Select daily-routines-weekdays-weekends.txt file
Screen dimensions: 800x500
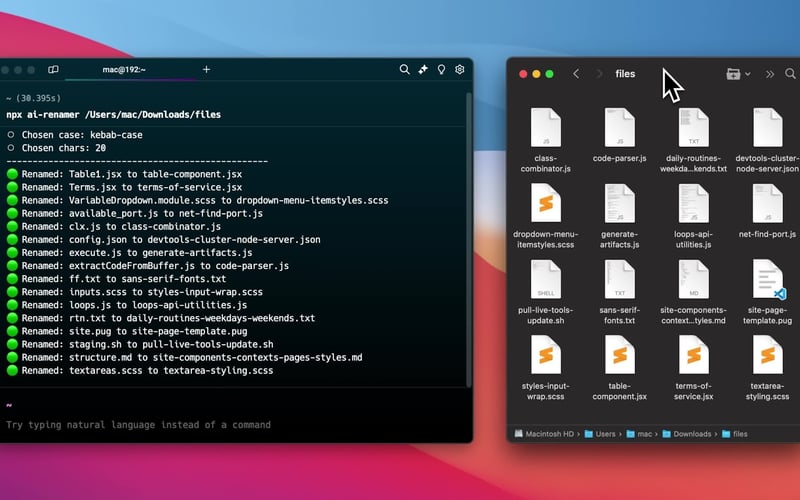693,140
